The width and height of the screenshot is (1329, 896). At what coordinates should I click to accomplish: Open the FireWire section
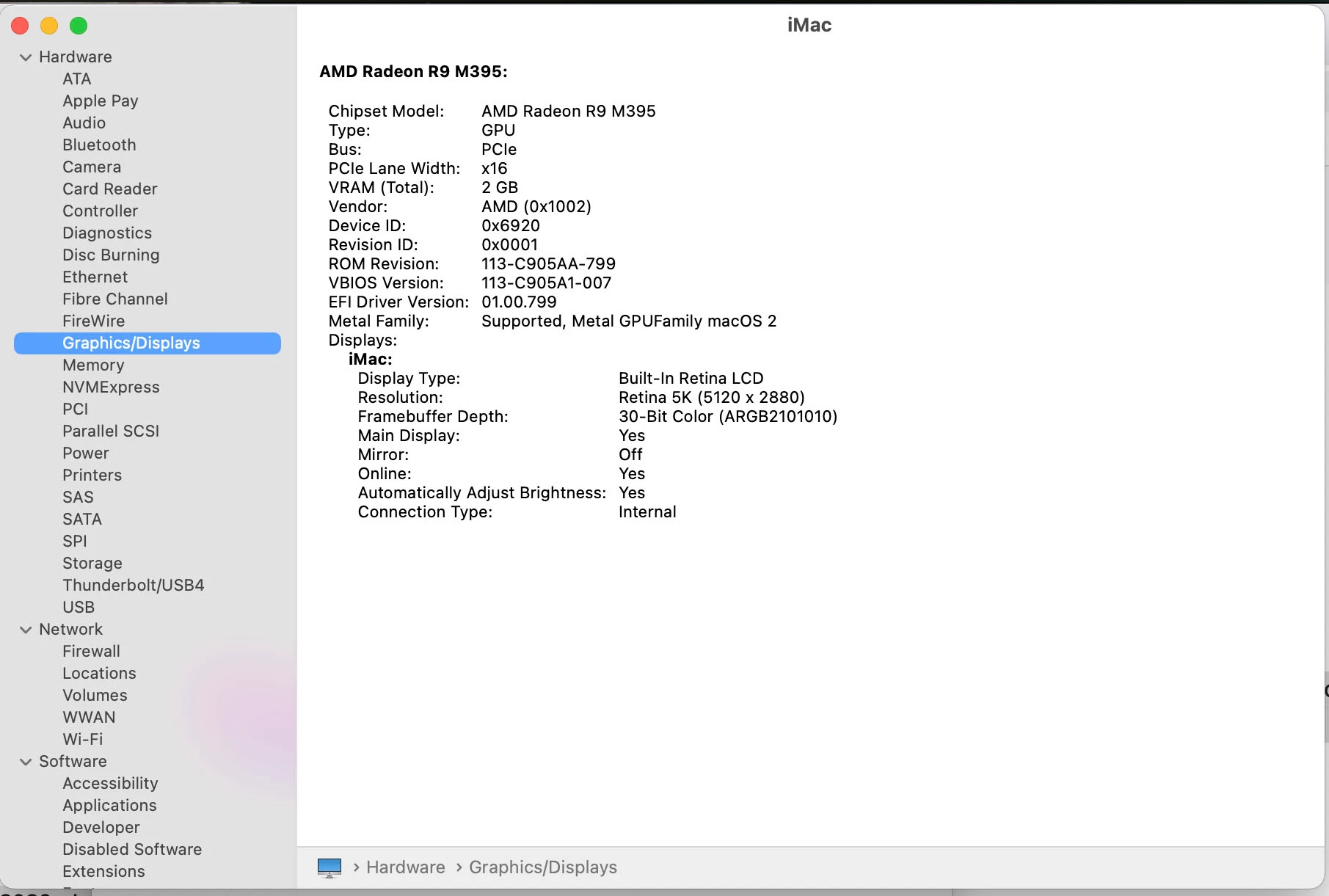click(x=94, y=321)
